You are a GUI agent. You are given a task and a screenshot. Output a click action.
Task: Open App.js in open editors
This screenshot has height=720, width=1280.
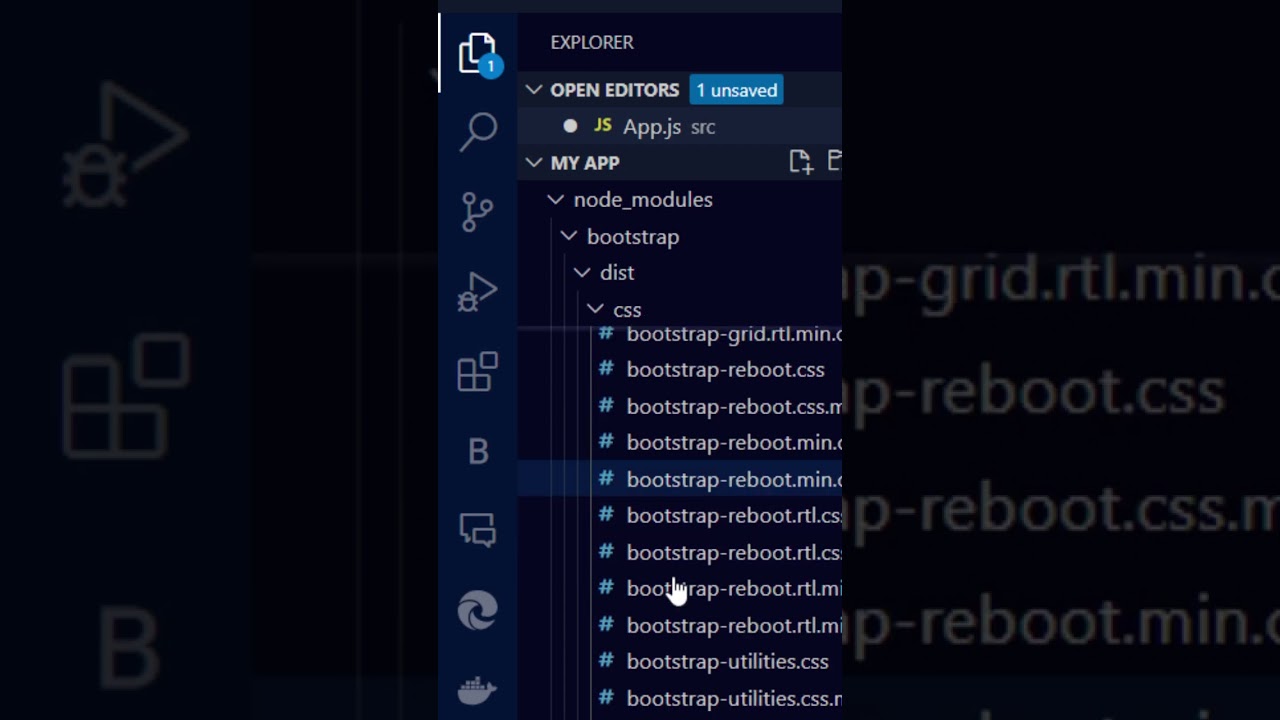(680, 127)
